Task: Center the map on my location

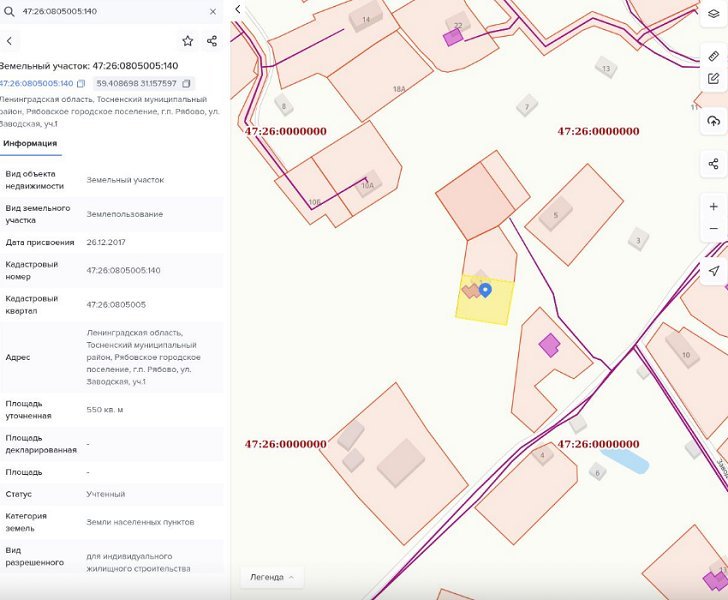Action: click(x=714, y=271)
